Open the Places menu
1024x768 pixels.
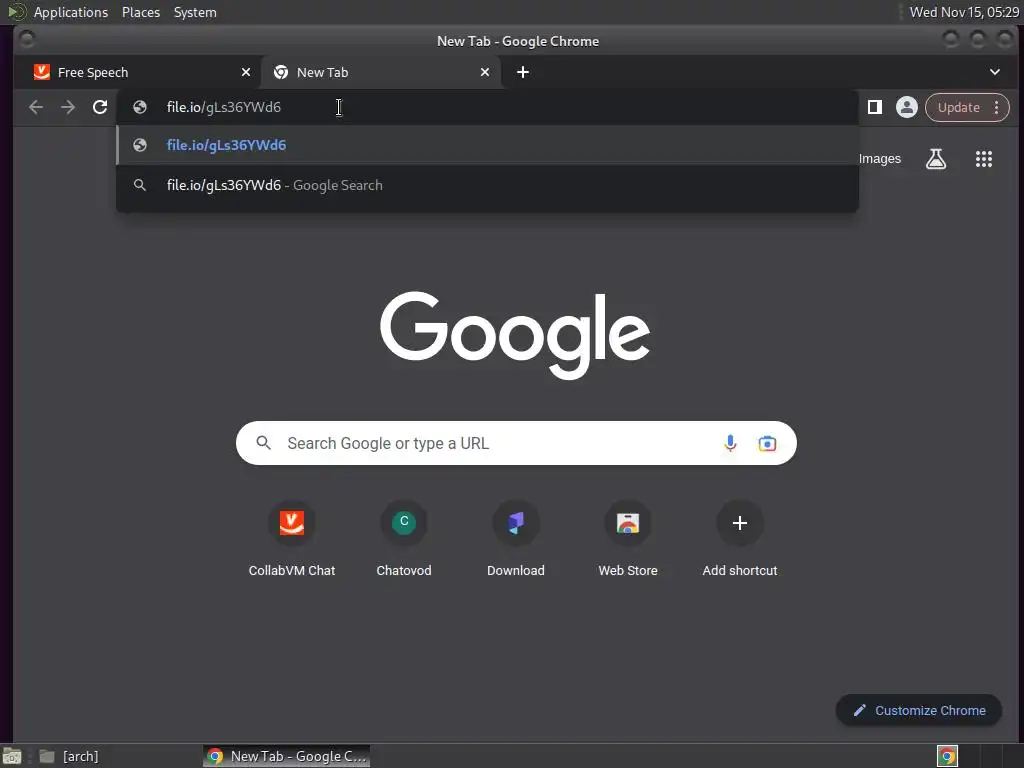tap(141, 12)
